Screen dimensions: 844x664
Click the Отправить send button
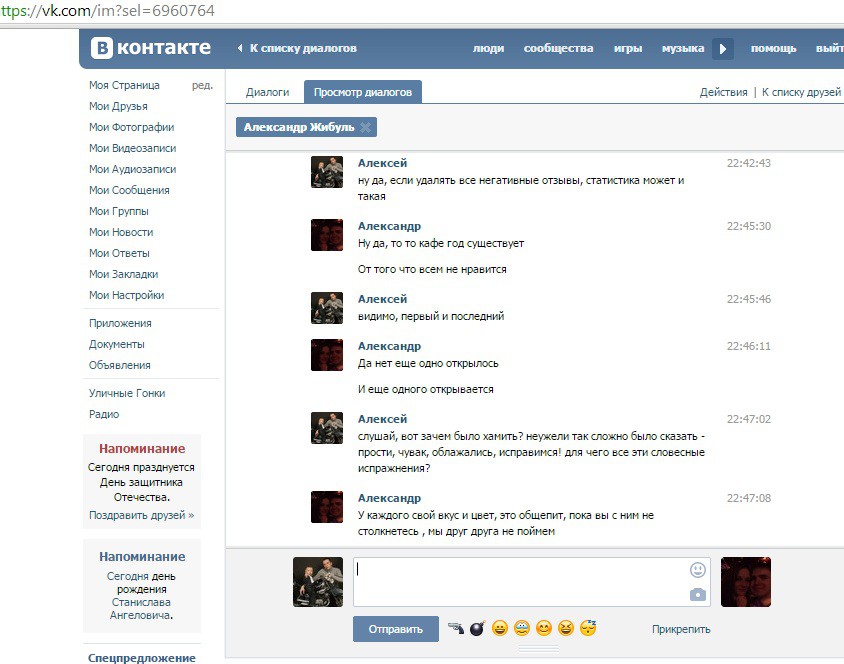click(x=395, y=629)
